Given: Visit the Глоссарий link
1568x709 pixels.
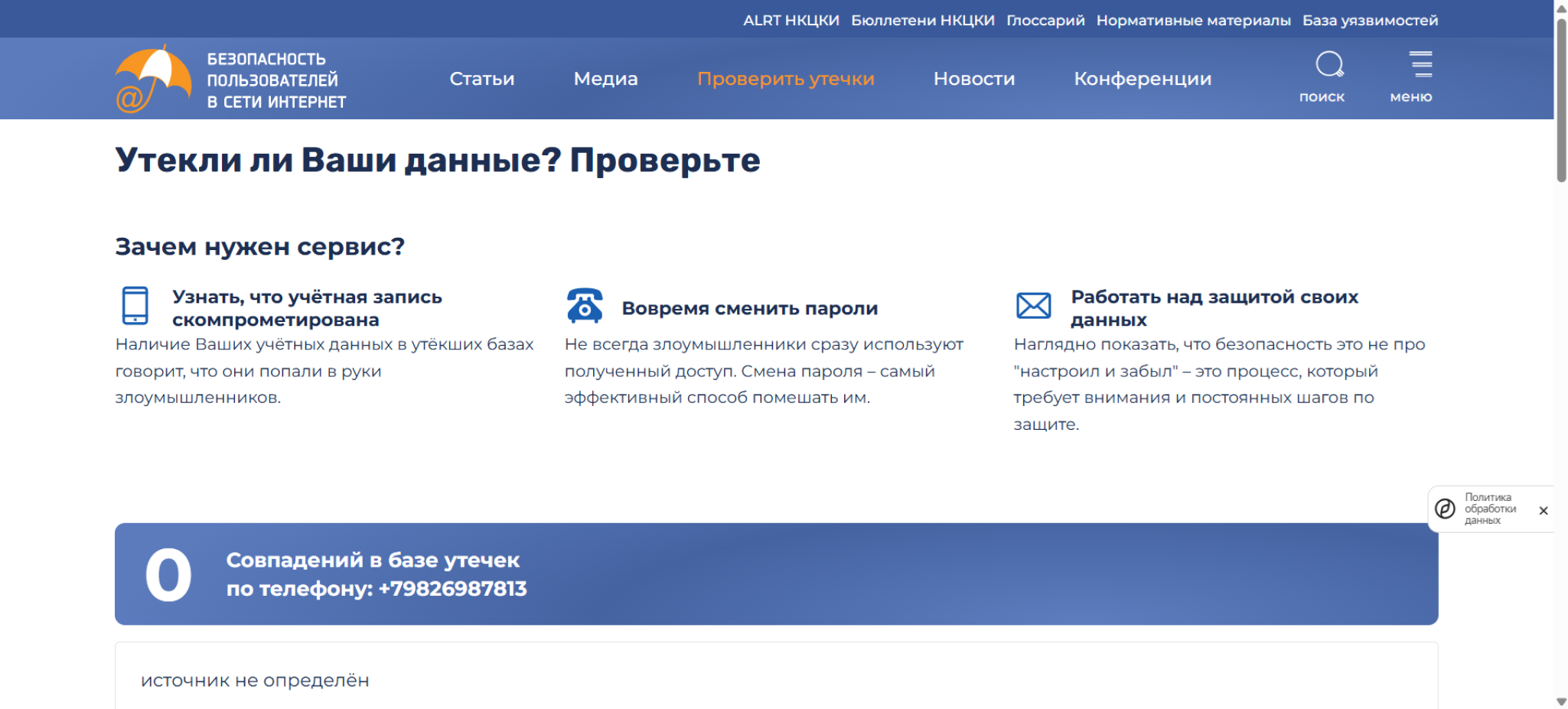Looking at the screenshot, I should 1045,21.
